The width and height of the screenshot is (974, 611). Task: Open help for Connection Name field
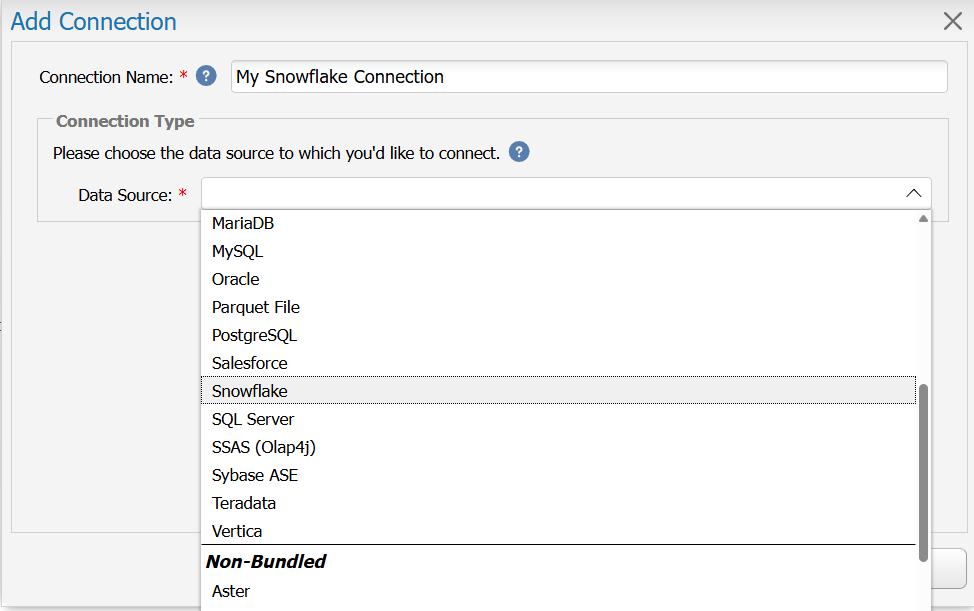point(206,76)
